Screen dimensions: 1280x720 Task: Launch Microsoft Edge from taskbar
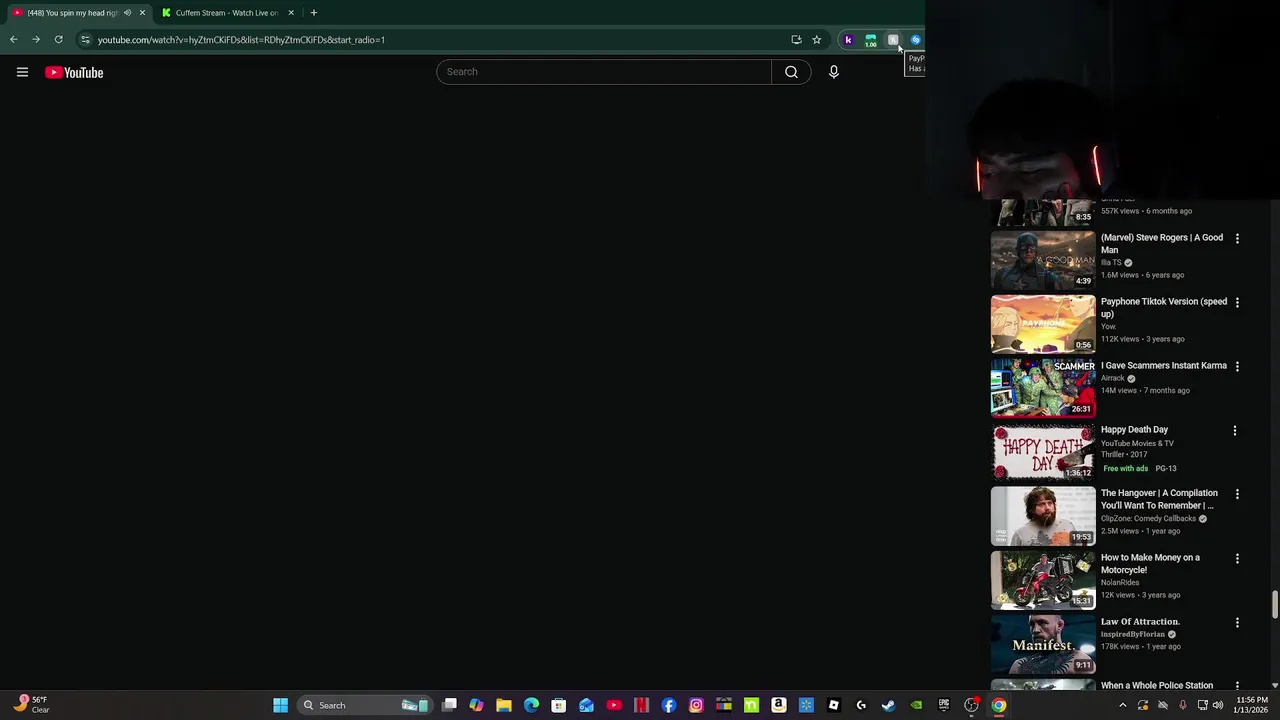pyautogui.click(x=531, y=705)
